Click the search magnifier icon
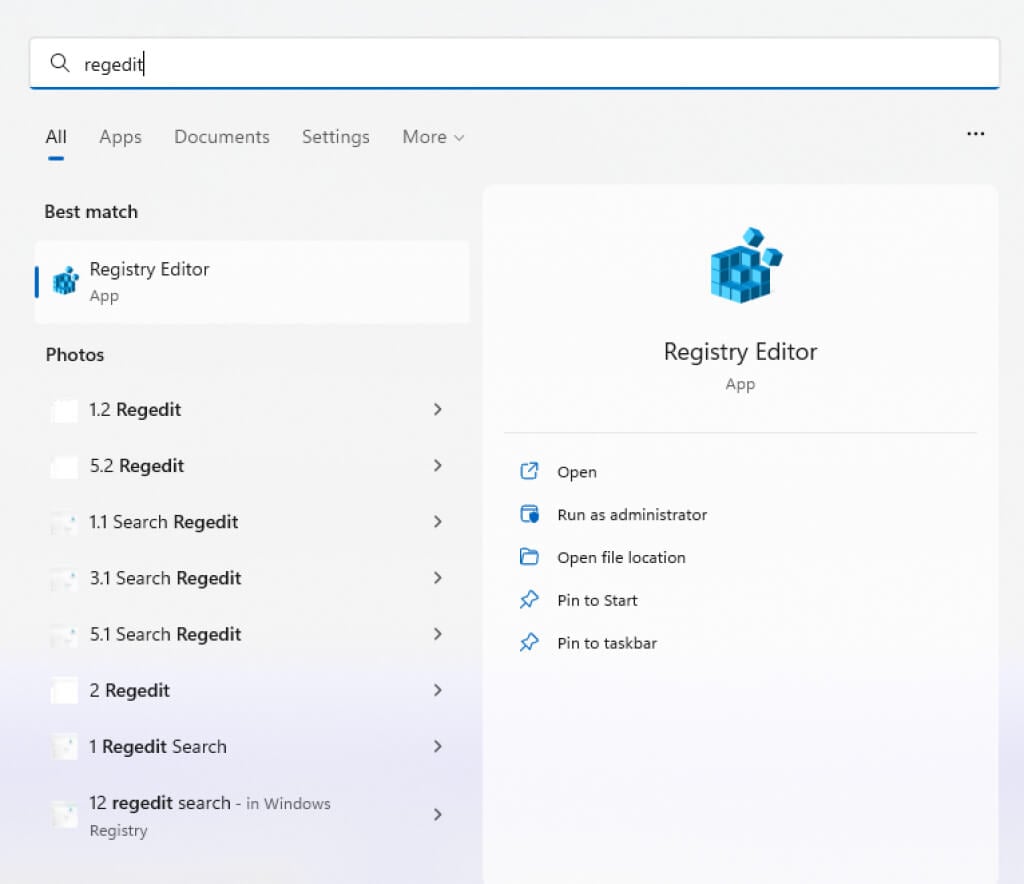This screenshot has width=1024, height=884. coord(59,63)
